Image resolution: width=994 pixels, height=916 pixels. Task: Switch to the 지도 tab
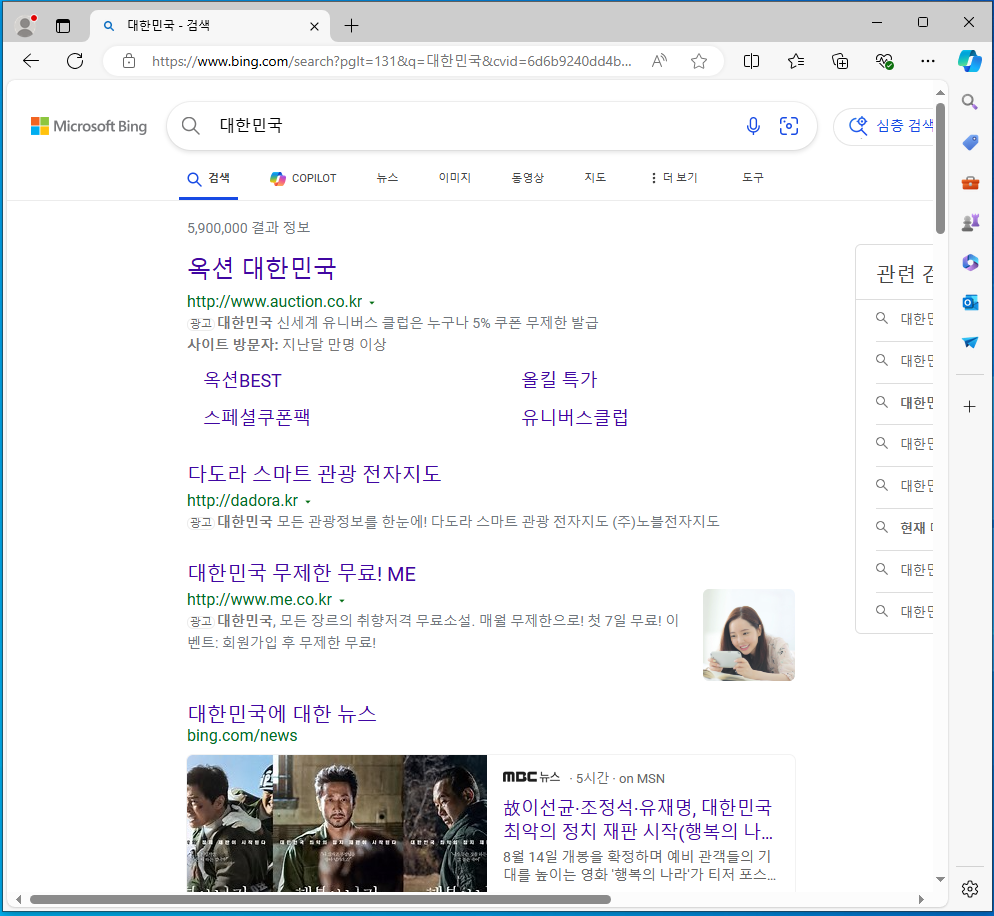(595, 178)
